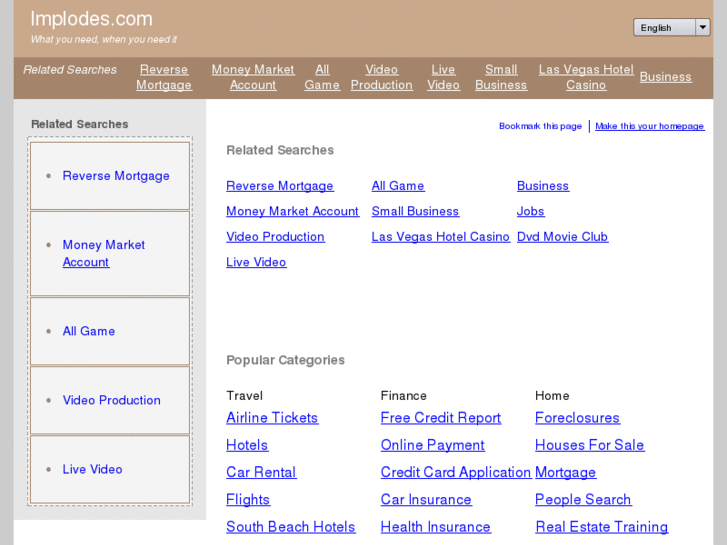Open Money Market Account in top navigation bar
The height and width of the screenshot is (545, 727).
tap(253, 77)
